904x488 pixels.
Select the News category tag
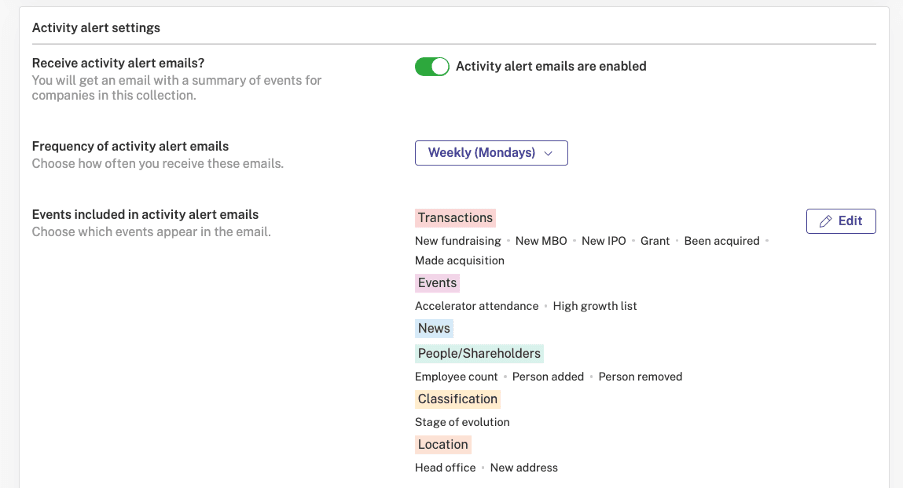click(x=434, y=329)
